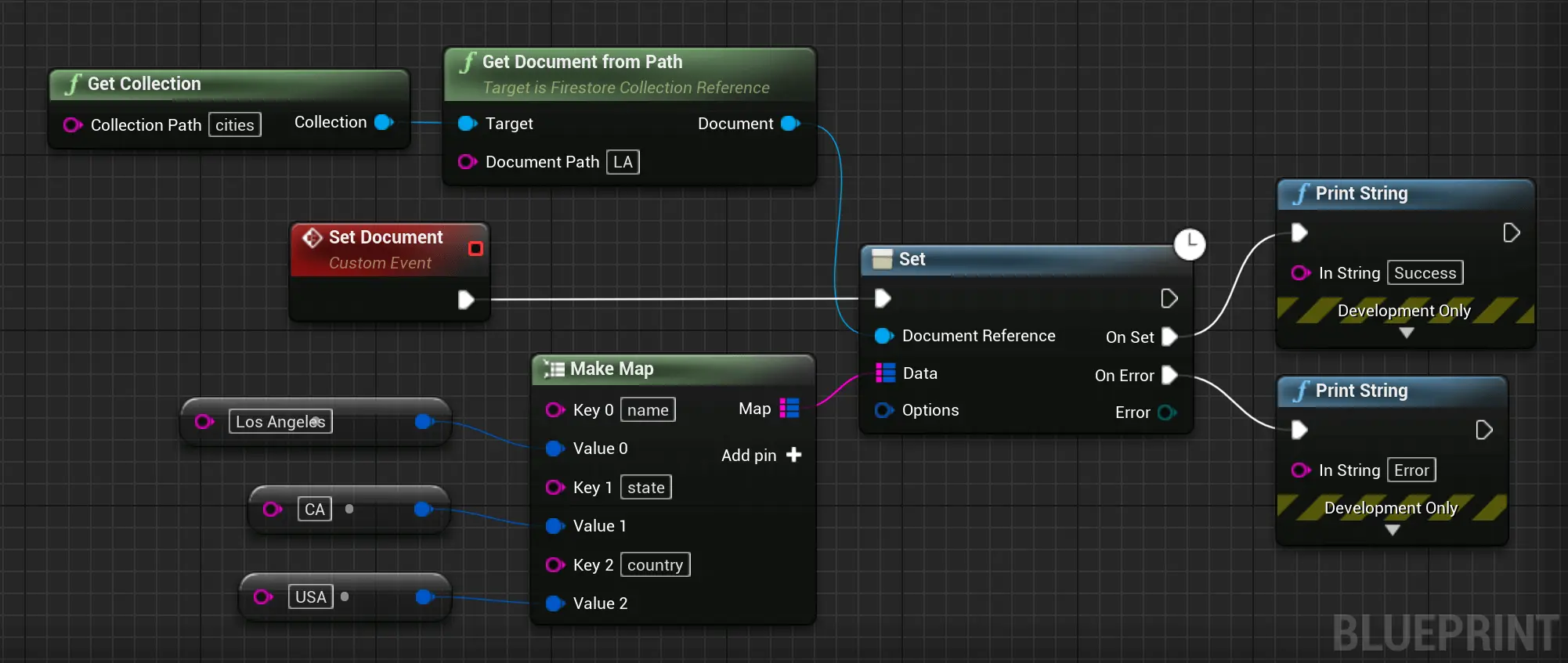
Task: Edit the 'name' Key 0 field
Action: pos(648,410)
